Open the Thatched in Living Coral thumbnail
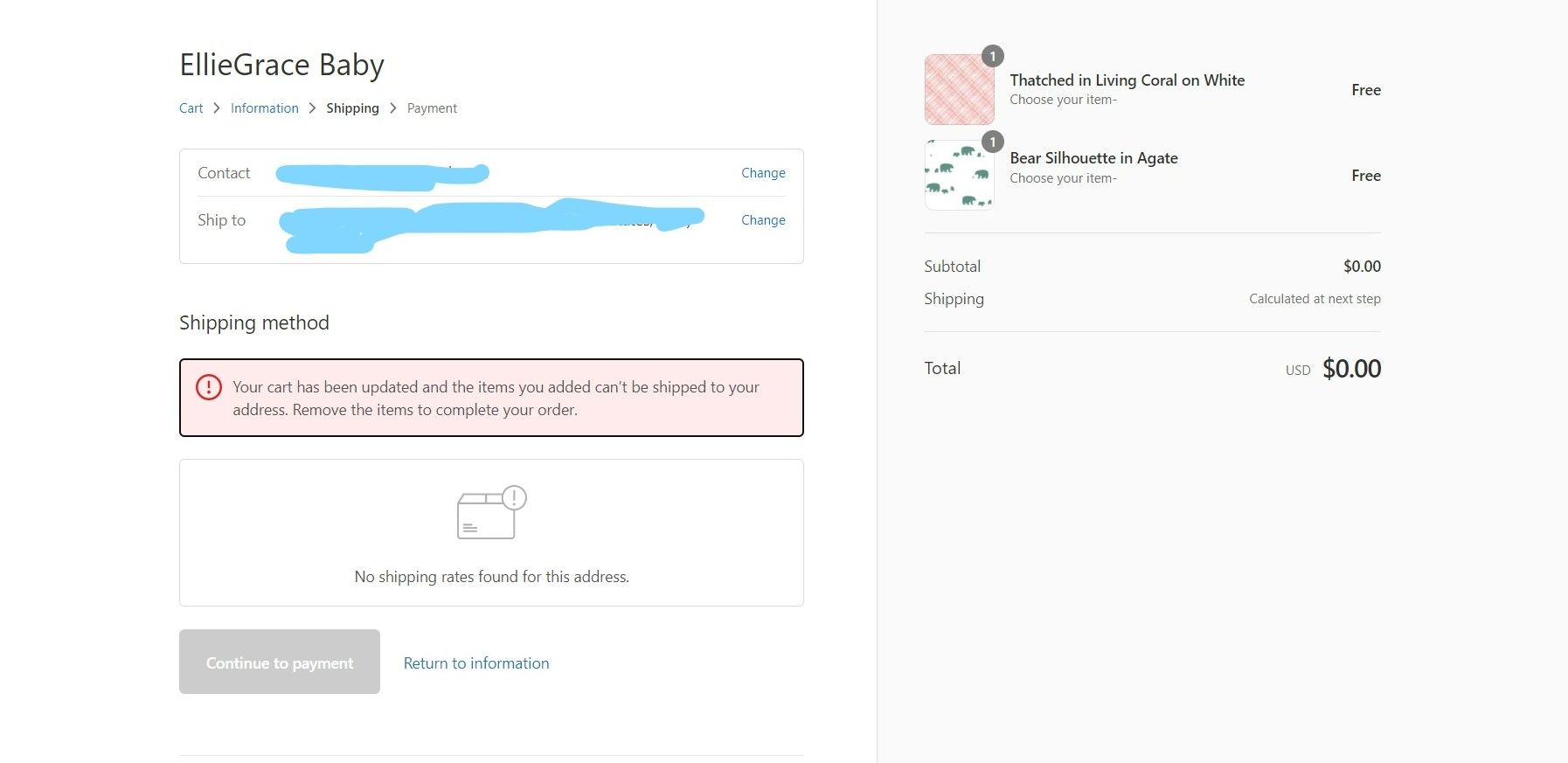The height and width of the screenshot is (763, 1568). point(959,90)
